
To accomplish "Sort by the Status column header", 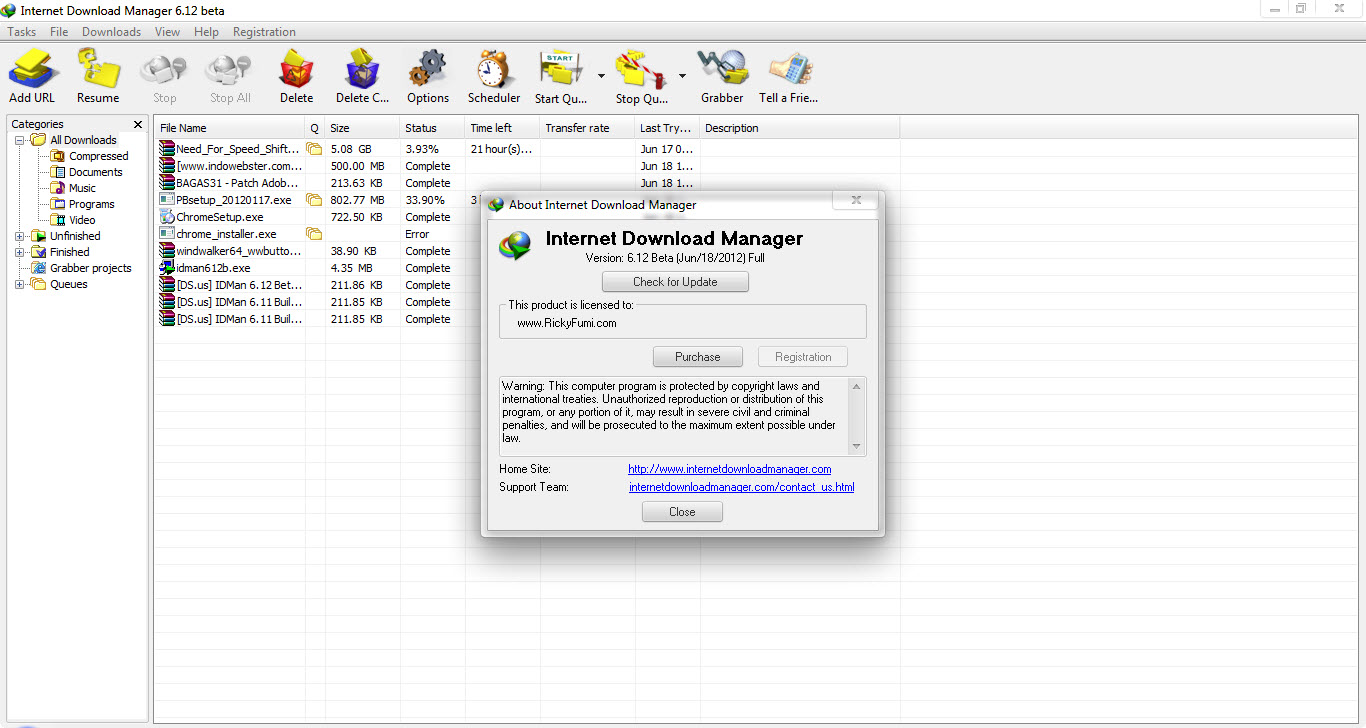I will (432, 128).
